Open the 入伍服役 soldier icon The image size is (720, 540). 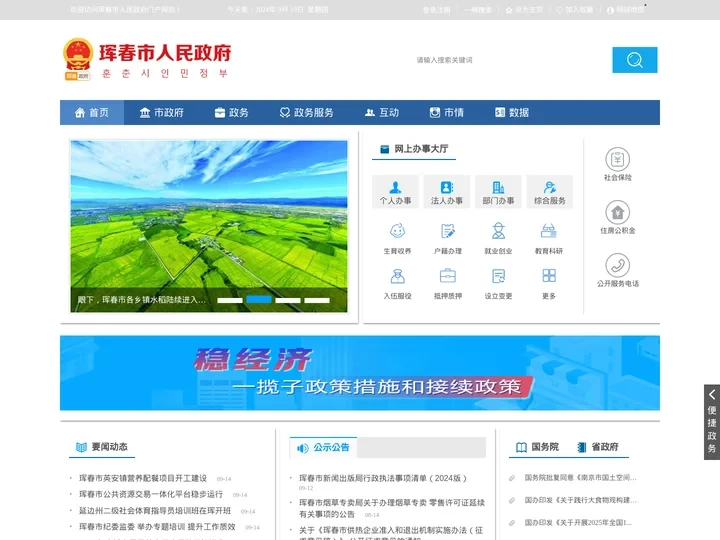coord(397,276)
